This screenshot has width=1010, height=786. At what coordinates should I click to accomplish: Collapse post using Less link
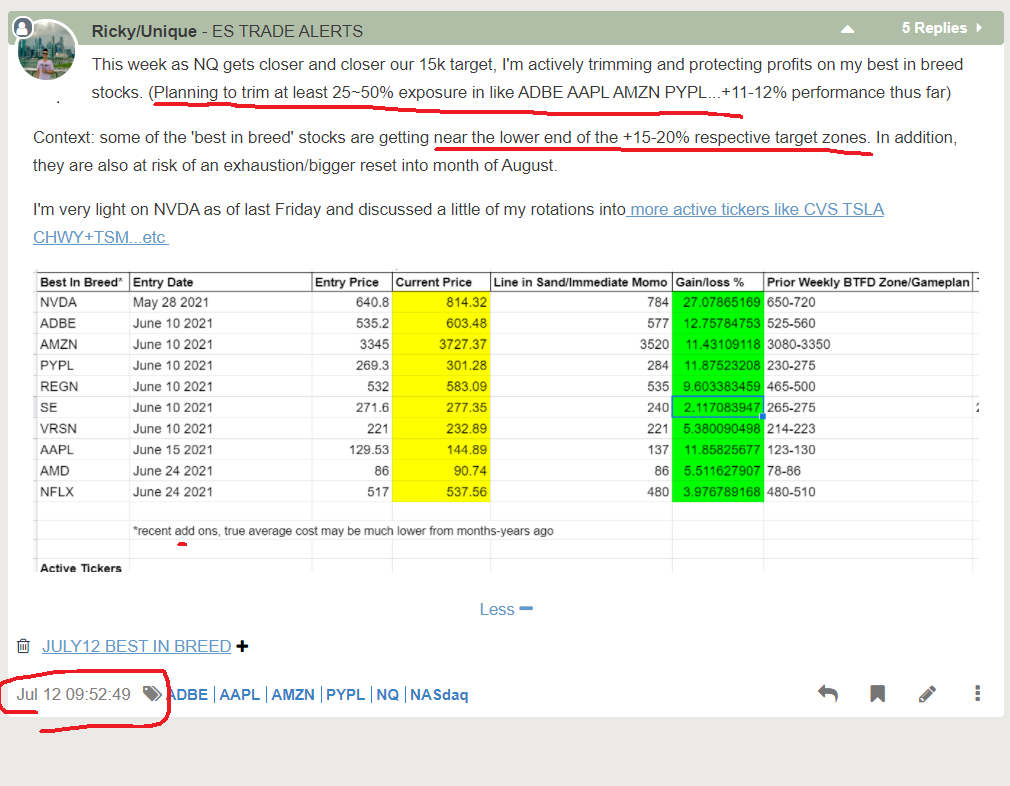(x=506, y=609)
